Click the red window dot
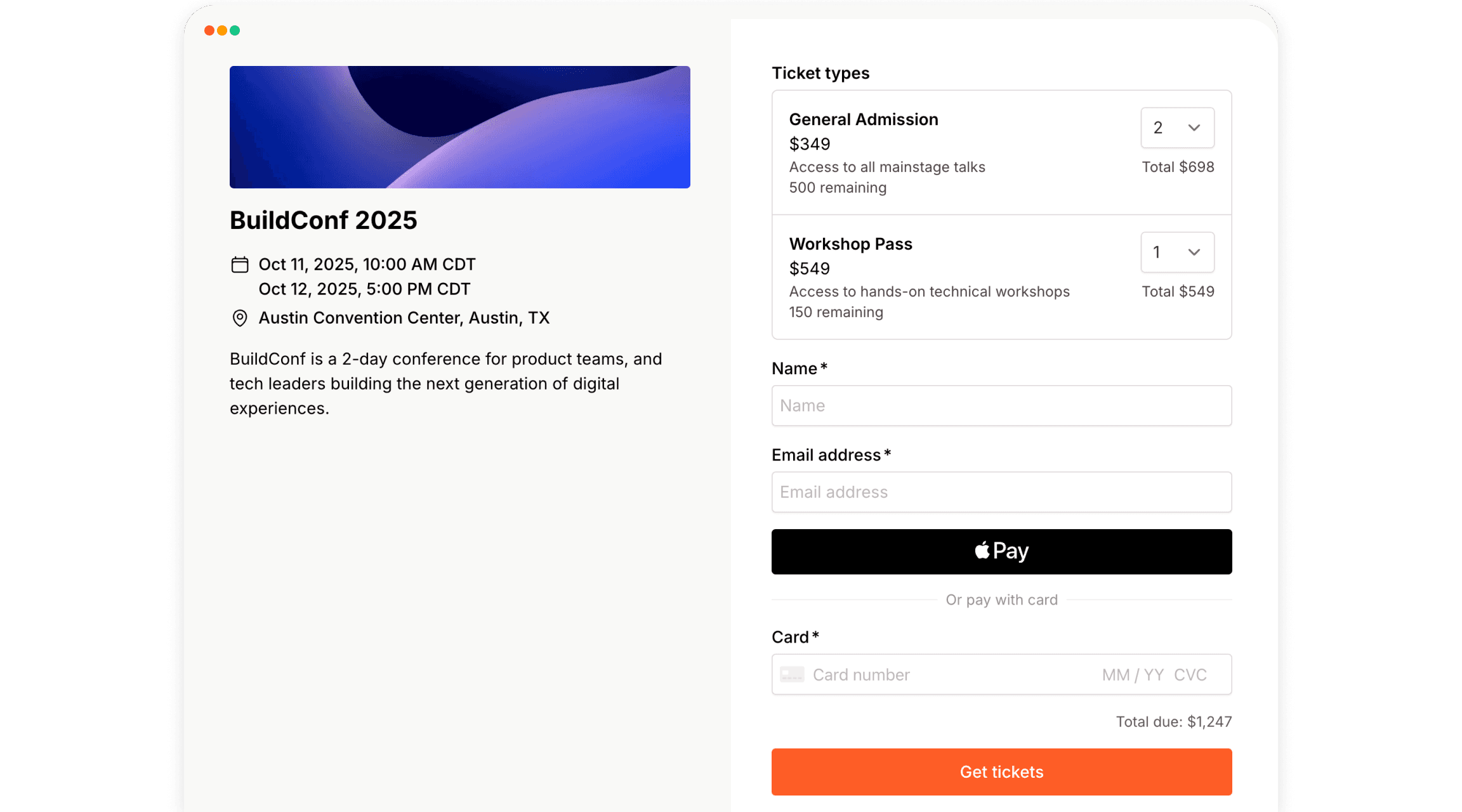Image resolution: width=1462 pixels, height=812 pixels. pyautogui.click(x=209, y=30)
